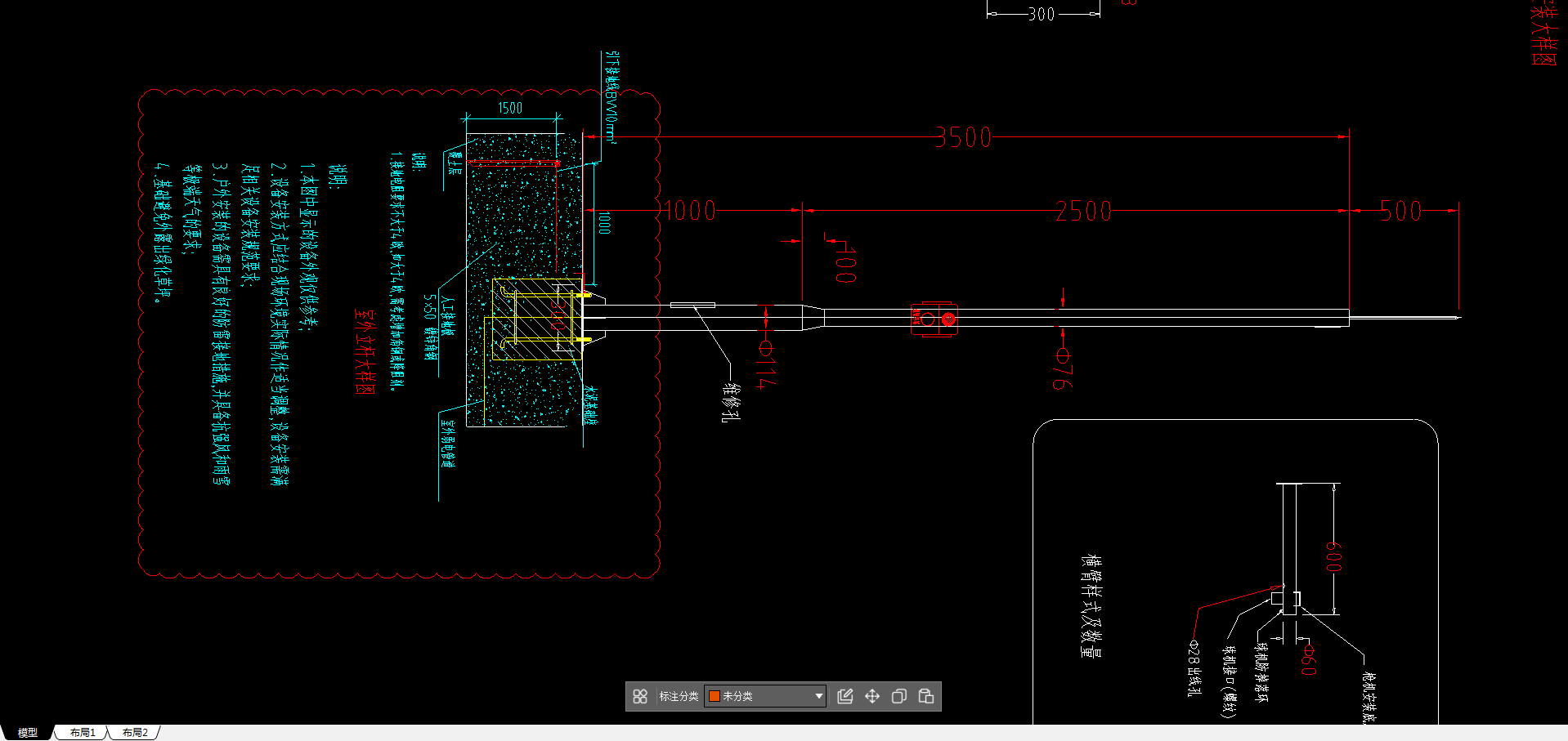Select the 维修孔 leader label
1568x741 pixels.
click(731, 402)
